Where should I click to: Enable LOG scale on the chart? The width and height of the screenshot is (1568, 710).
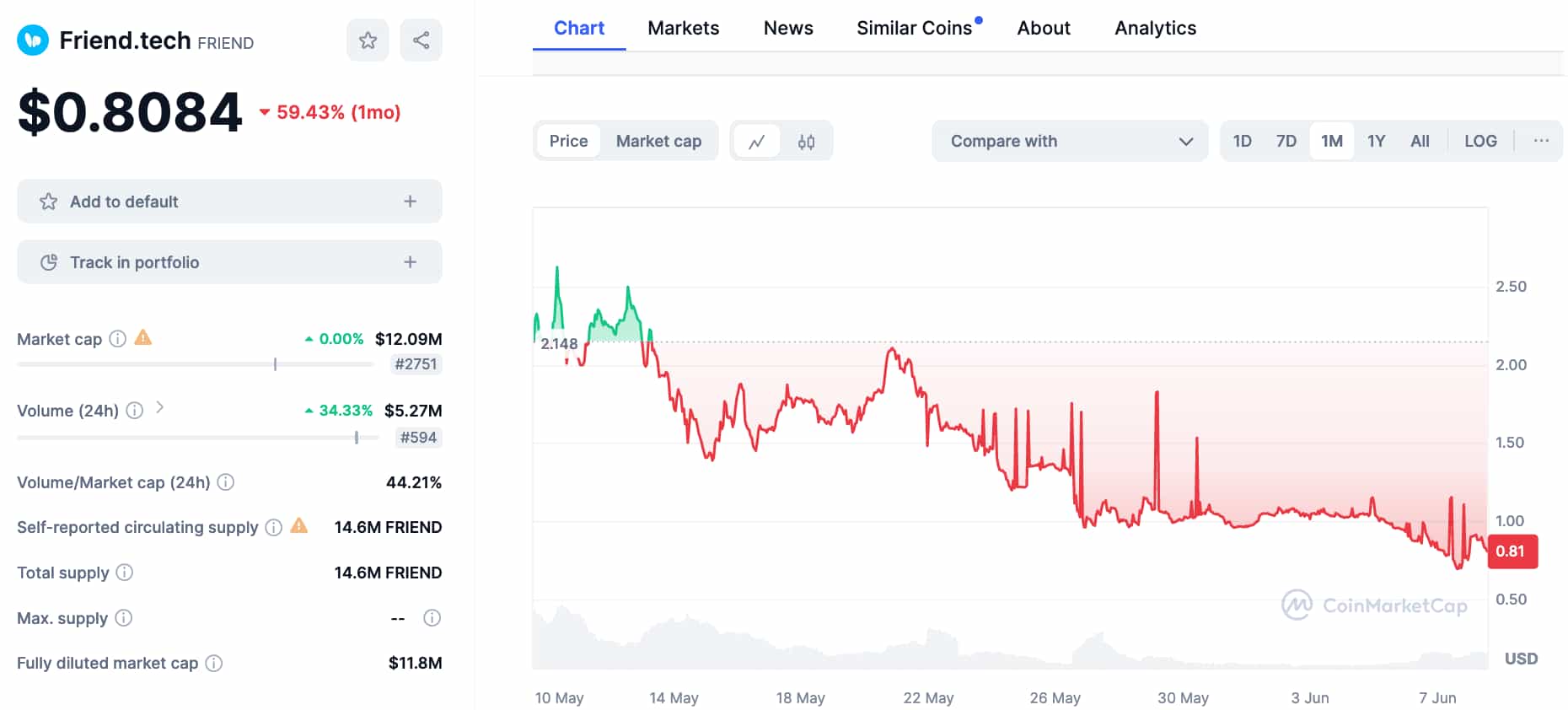[1480, 142]
